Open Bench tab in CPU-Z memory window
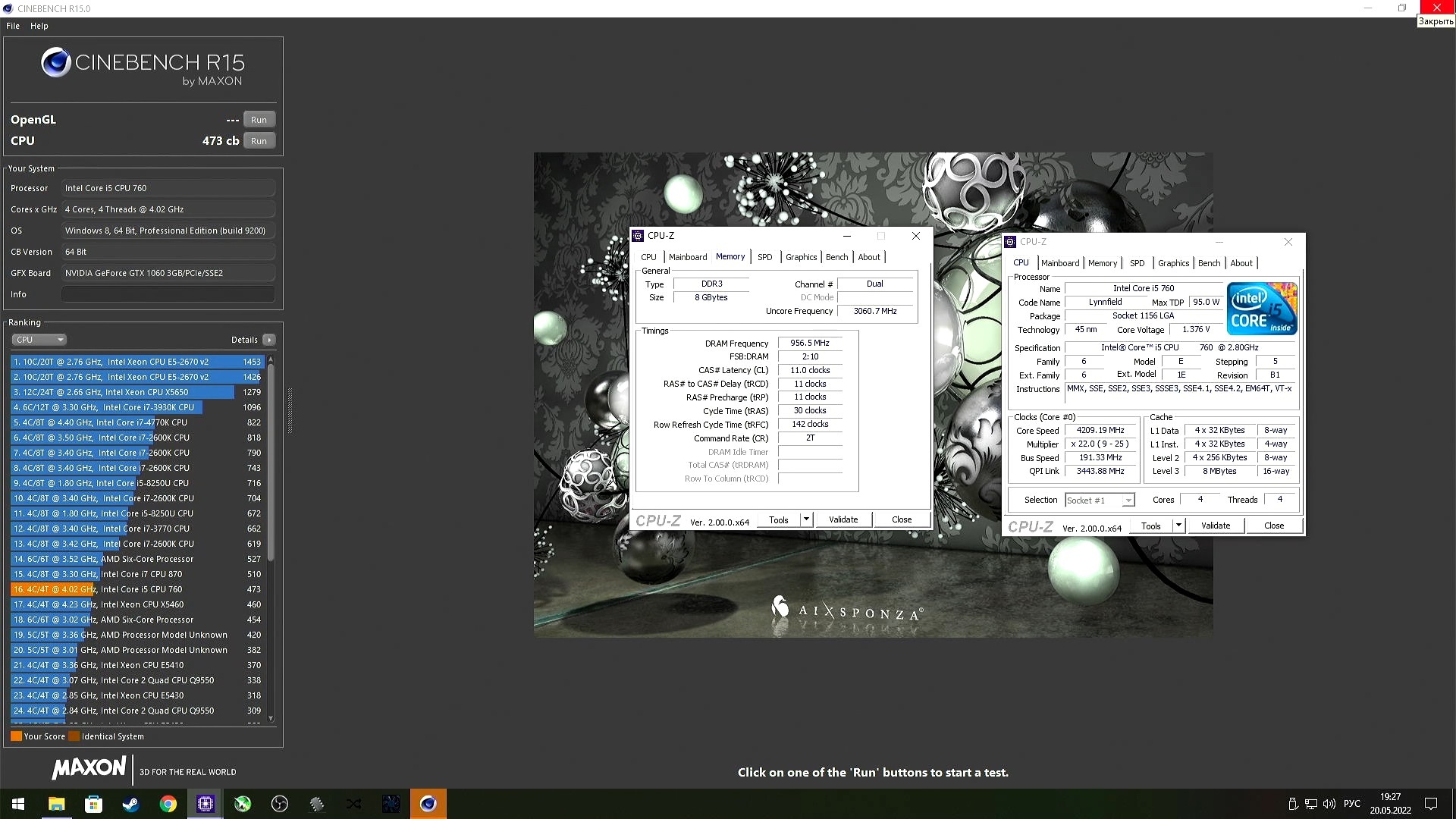The width and height of the screenshot is (1456, 819). click(x=837, y=257)
